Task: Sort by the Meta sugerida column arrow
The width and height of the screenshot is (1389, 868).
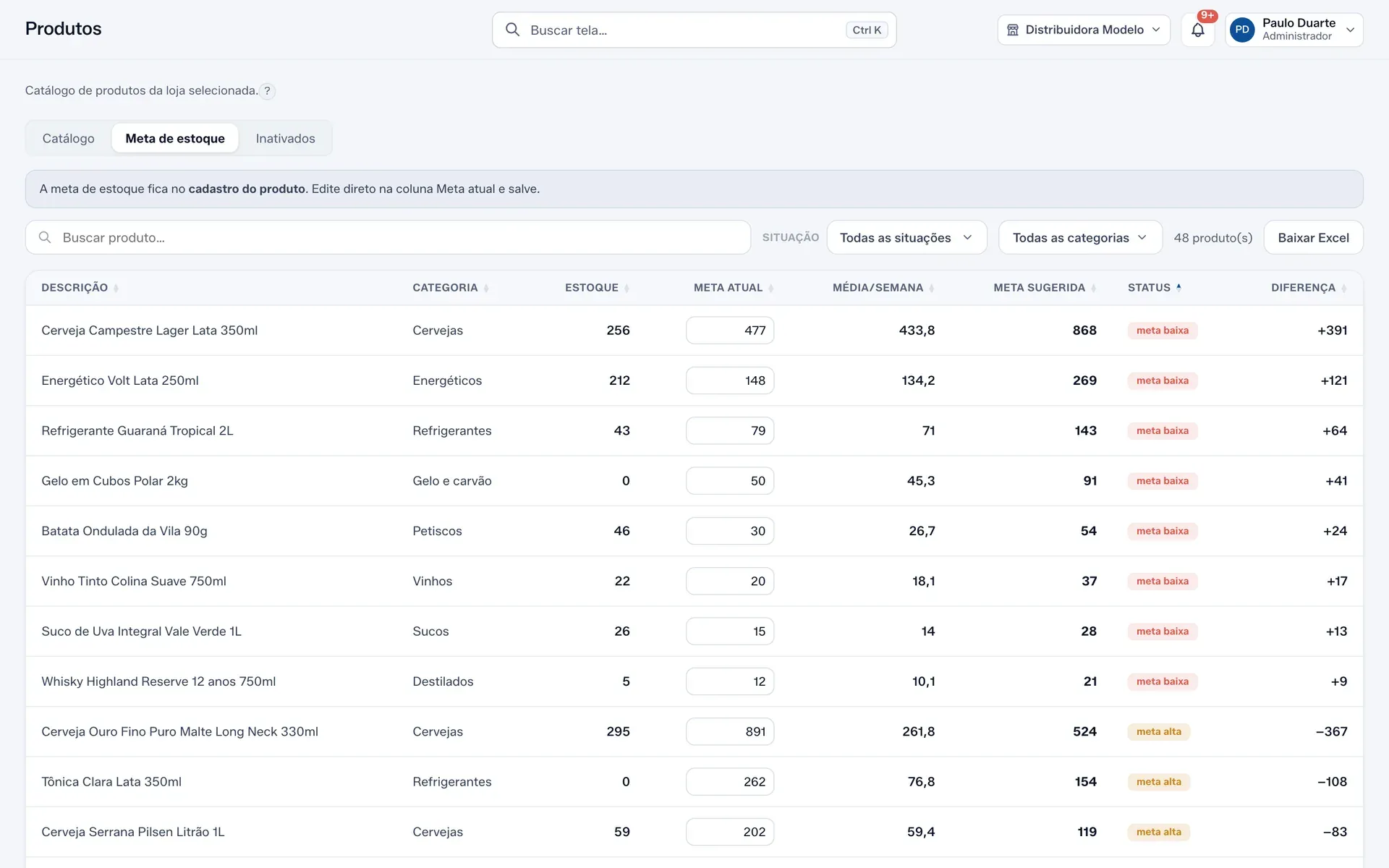Action: (x=1094, y=288)
